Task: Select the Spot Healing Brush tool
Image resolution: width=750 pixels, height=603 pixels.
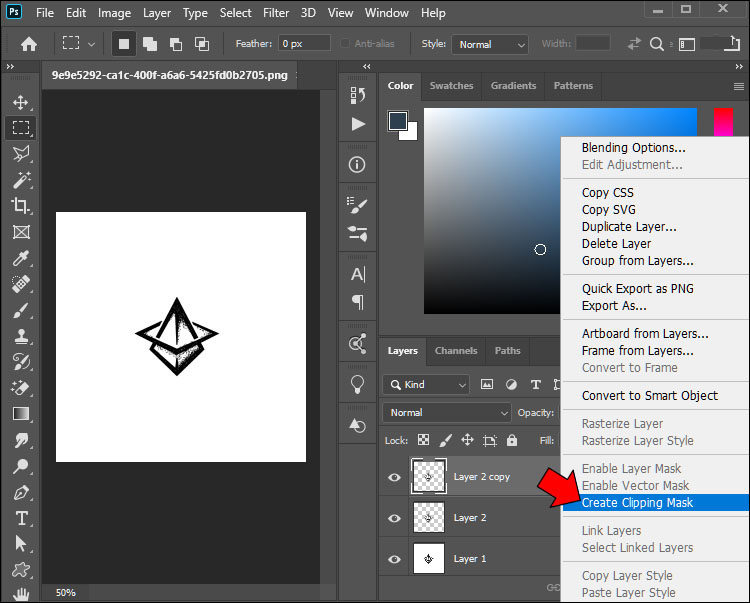Action: pyautogui.click(x=21, y=284)
